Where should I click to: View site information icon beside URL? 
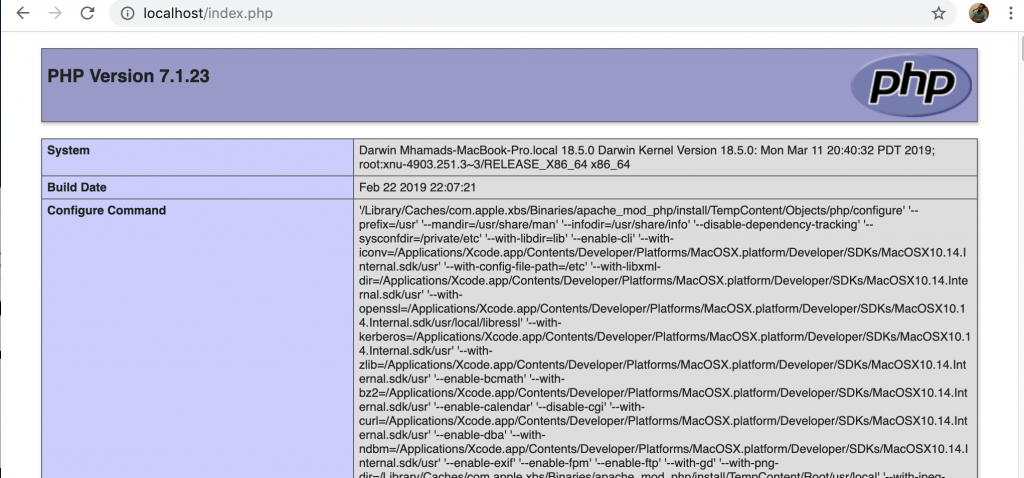[x=127, y=14]
